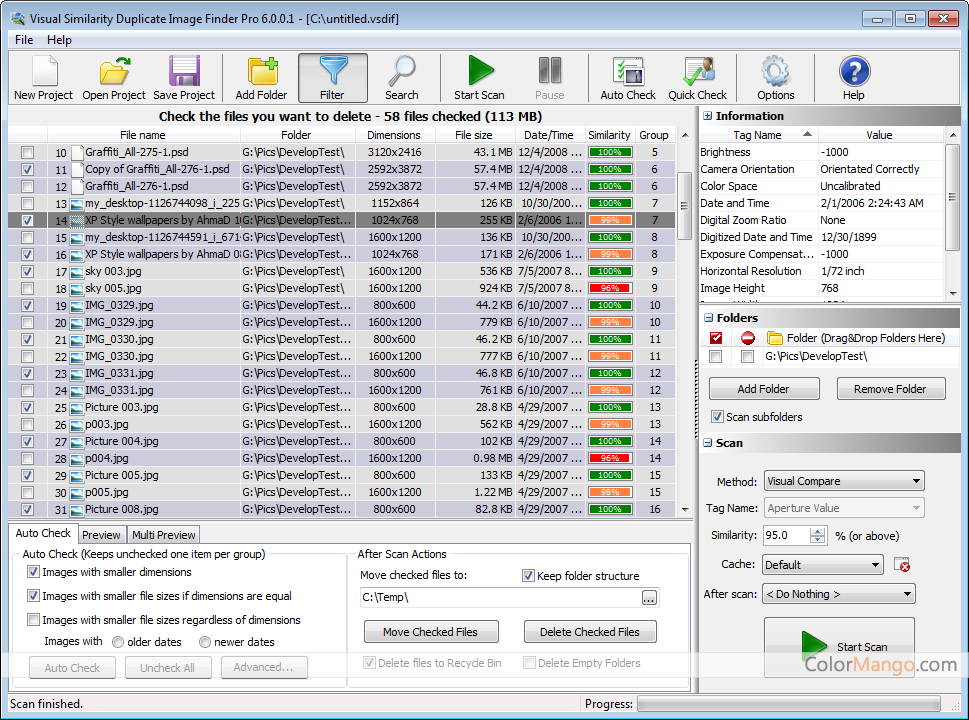Click the red exclude icon in Folders header

(748, 338)
